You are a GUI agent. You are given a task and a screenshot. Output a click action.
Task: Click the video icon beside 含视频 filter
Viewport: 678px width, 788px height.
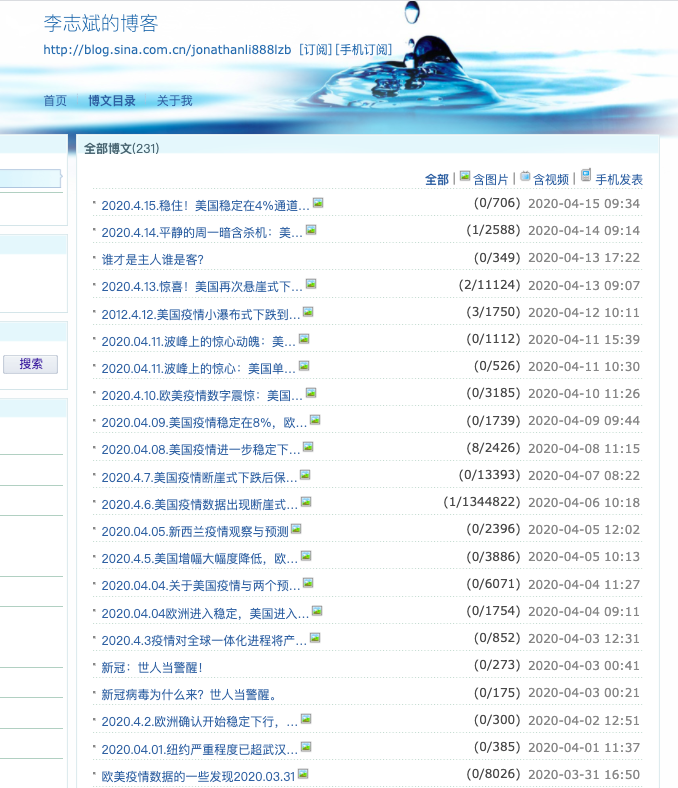pyautogui.click(x=525, y=176)
